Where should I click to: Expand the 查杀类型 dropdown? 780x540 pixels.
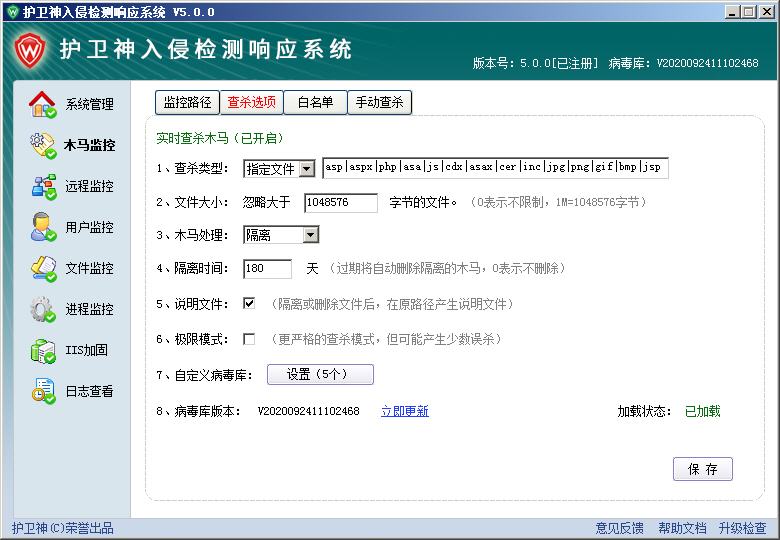(x=306, y=169)
